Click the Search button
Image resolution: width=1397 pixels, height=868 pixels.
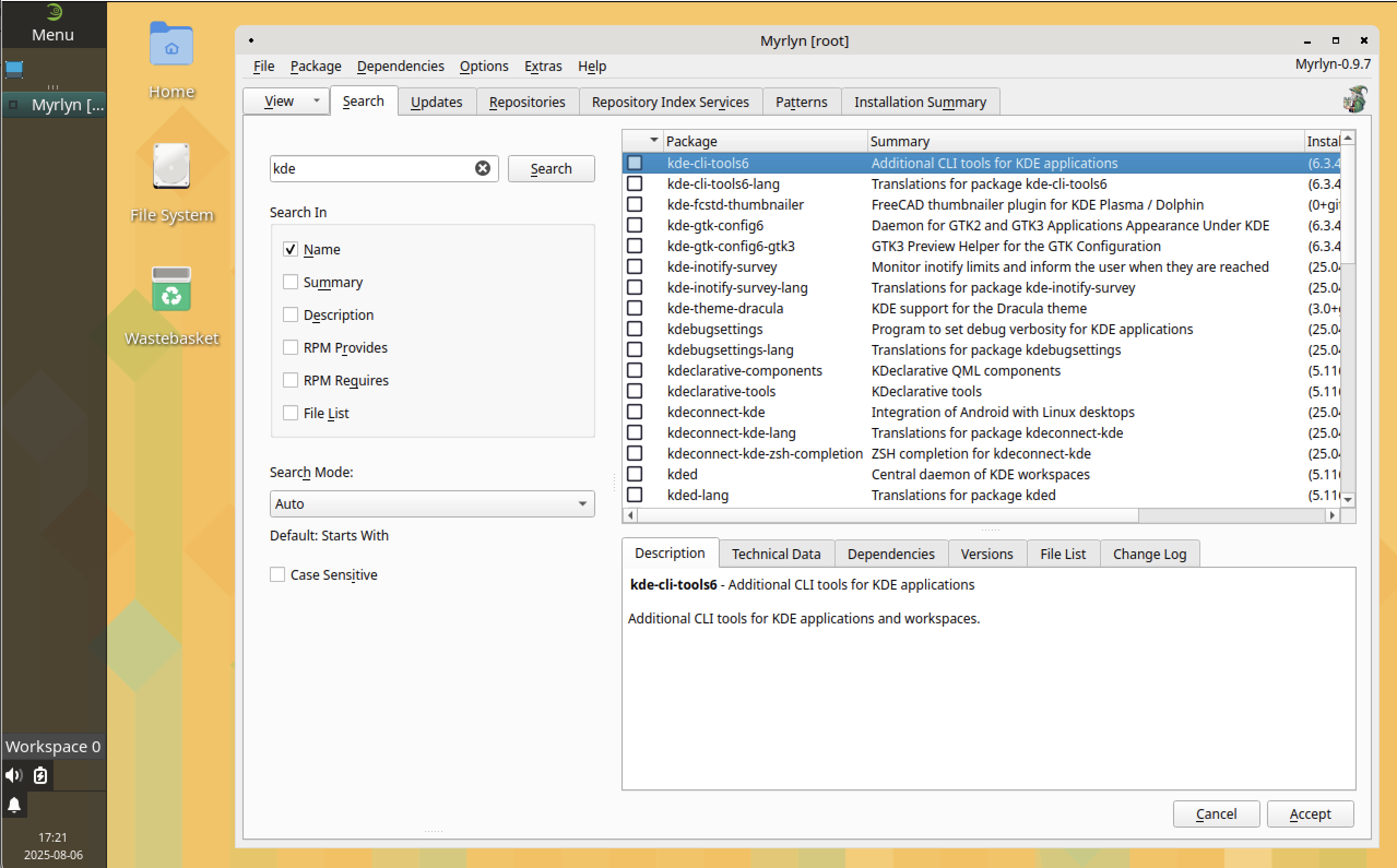click(x=550, y=169)
